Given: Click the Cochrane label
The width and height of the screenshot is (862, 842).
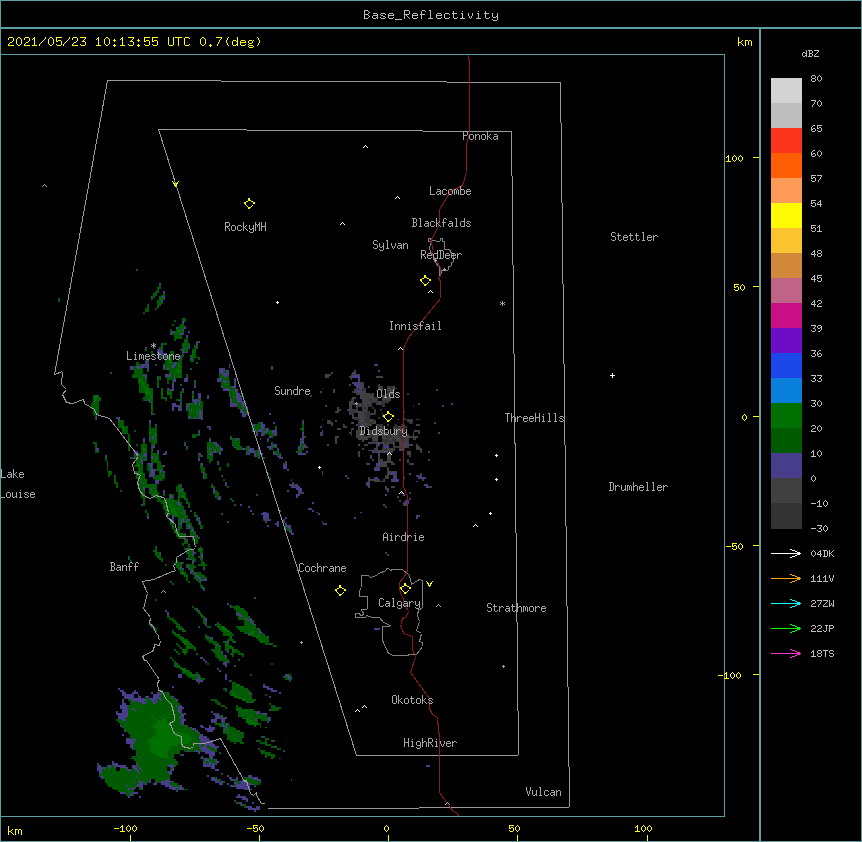Looking at the screenshot, I should [x=322, y=568].
